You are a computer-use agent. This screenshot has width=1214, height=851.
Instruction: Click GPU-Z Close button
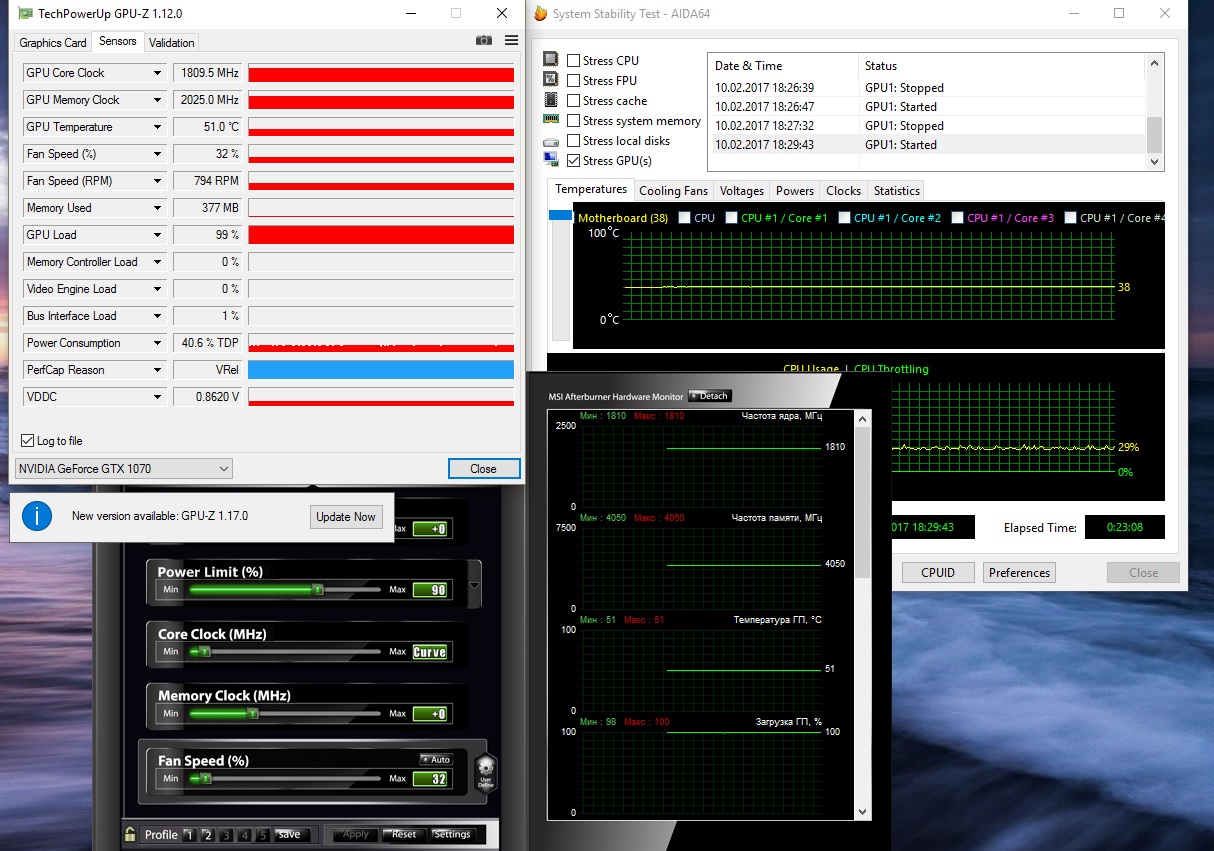coord(483,468)
